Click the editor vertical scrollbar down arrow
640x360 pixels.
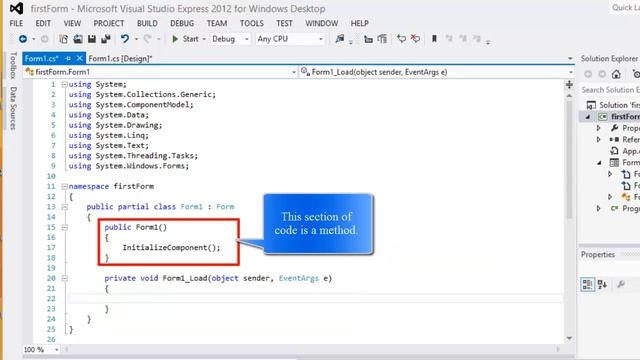(569, 338)
